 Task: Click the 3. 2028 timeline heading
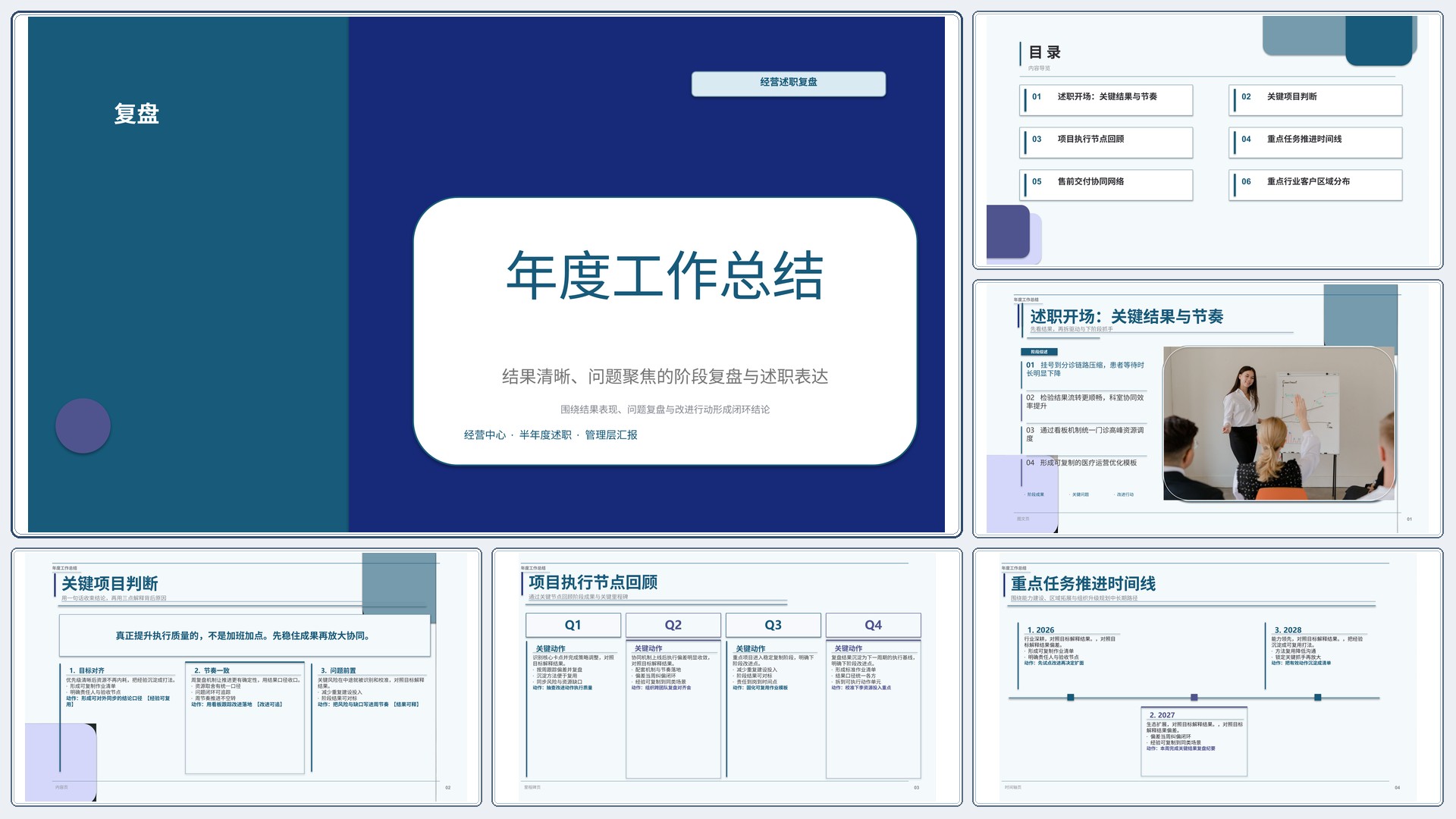tap(1288, 629)
